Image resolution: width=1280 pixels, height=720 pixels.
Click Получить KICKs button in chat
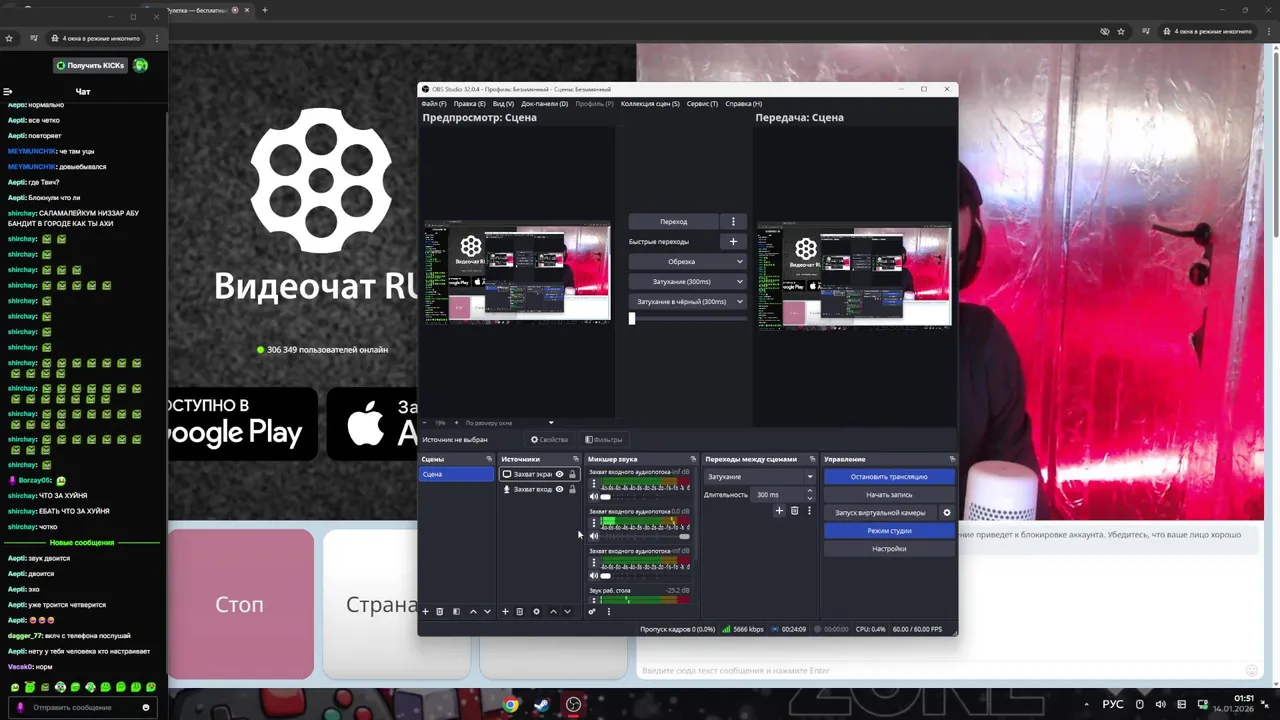tap(90, 66)
